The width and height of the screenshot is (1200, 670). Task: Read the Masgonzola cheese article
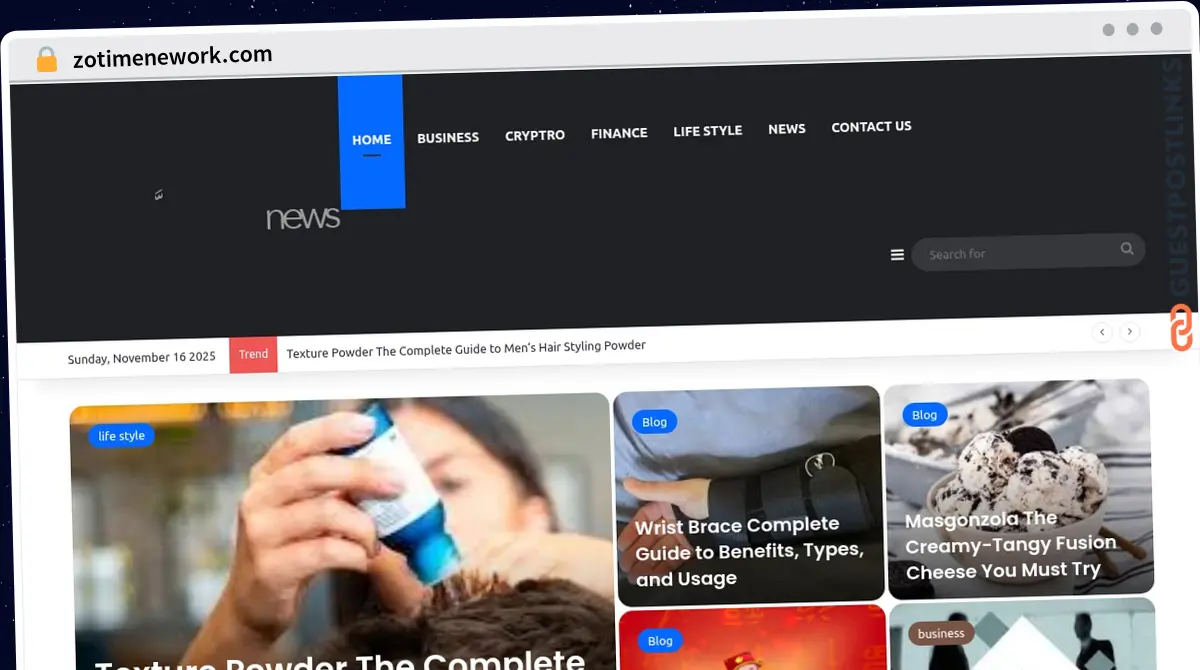tap(1010, 545)
